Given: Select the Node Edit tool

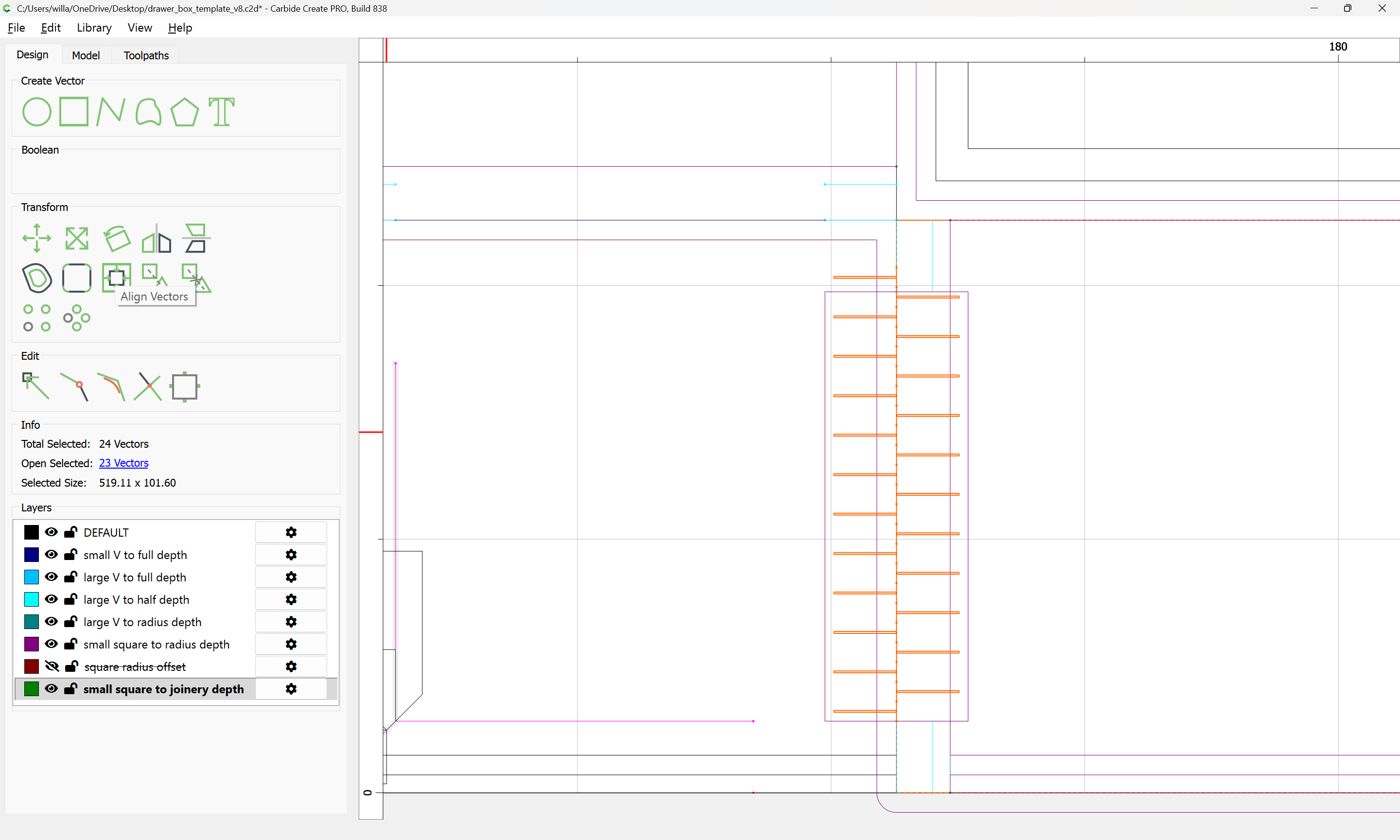Looking at the screenshot, I should pos(35,386).
